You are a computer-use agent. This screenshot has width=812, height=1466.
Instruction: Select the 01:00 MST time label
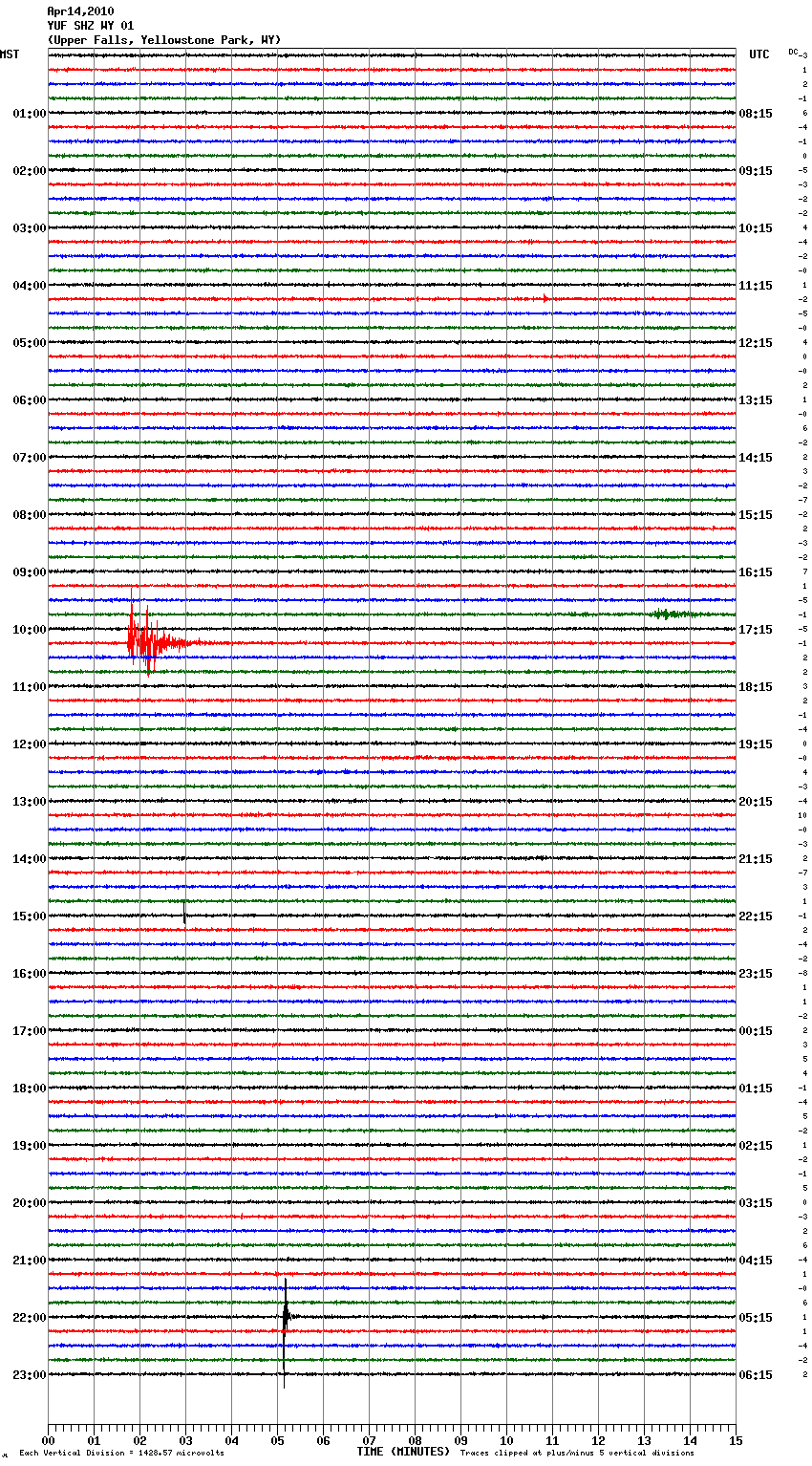30,114
